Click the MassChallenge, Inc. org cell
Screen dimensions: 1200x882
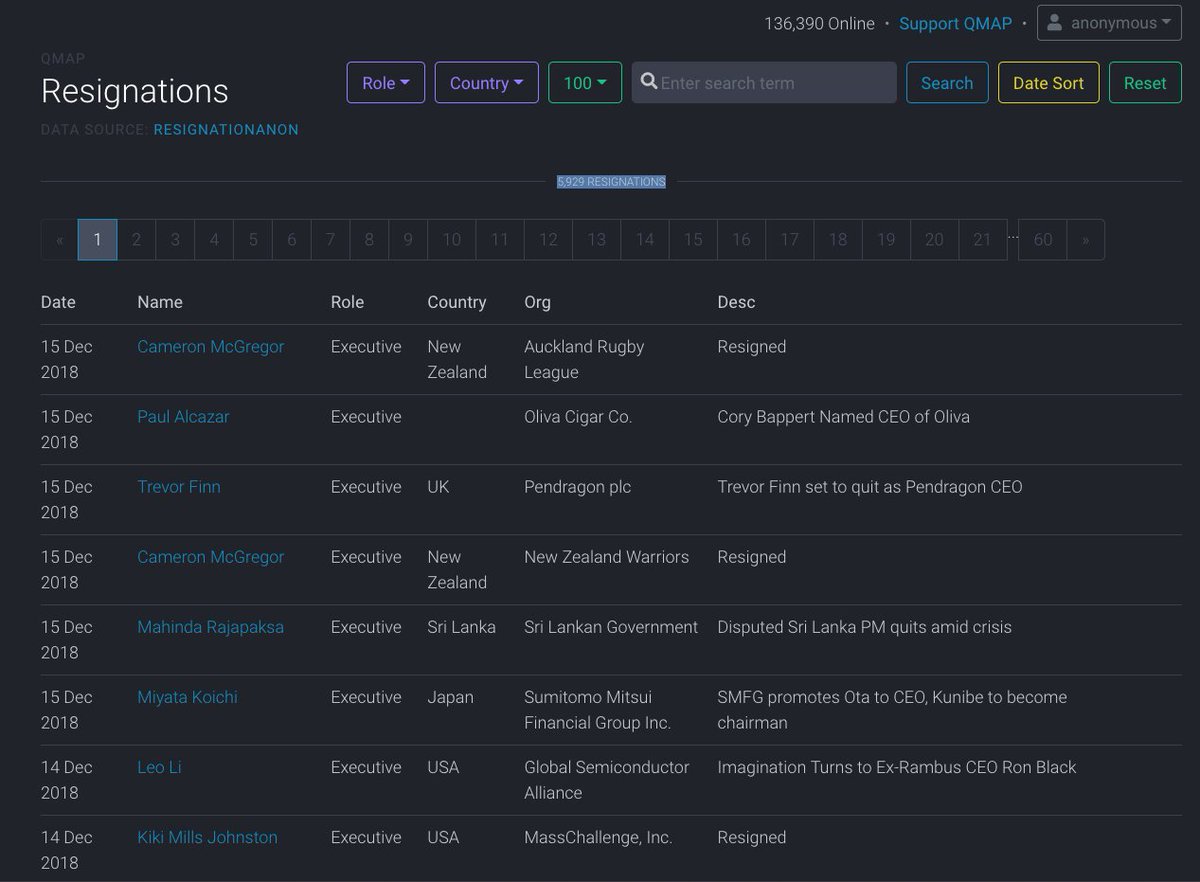tap(598, 837)
